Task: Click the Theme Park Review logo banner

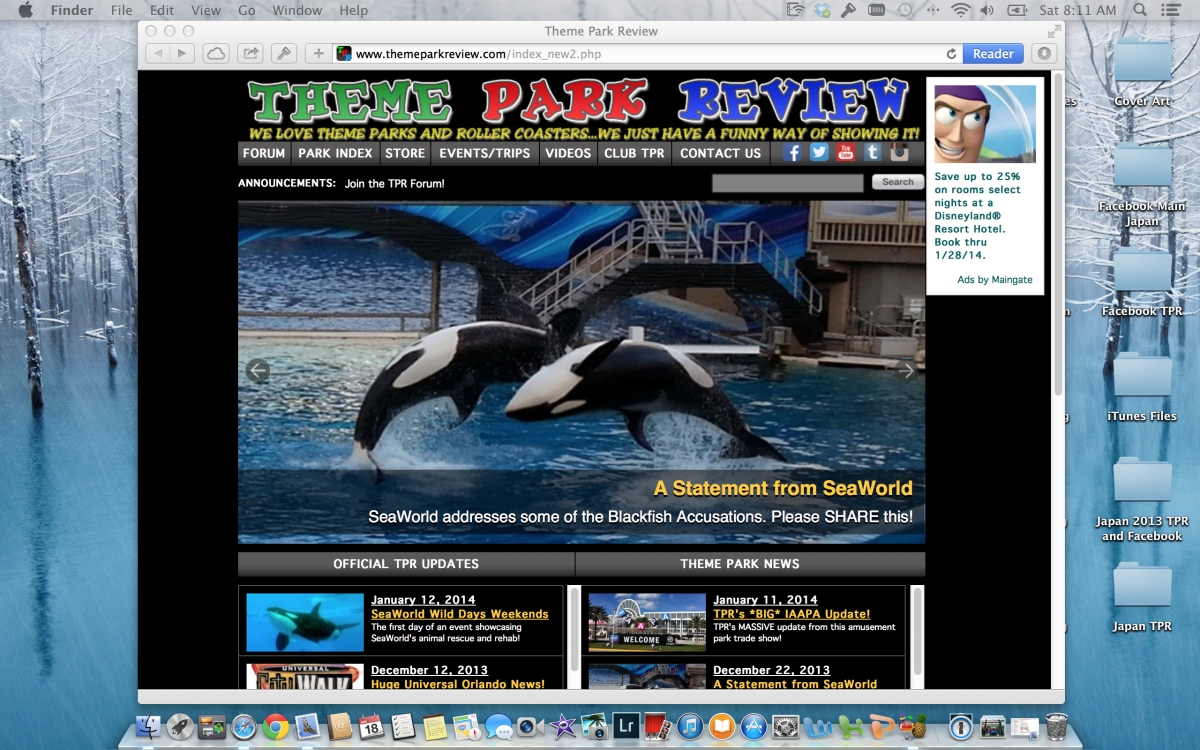Action: pyautogui.click(x=581, y=107)
